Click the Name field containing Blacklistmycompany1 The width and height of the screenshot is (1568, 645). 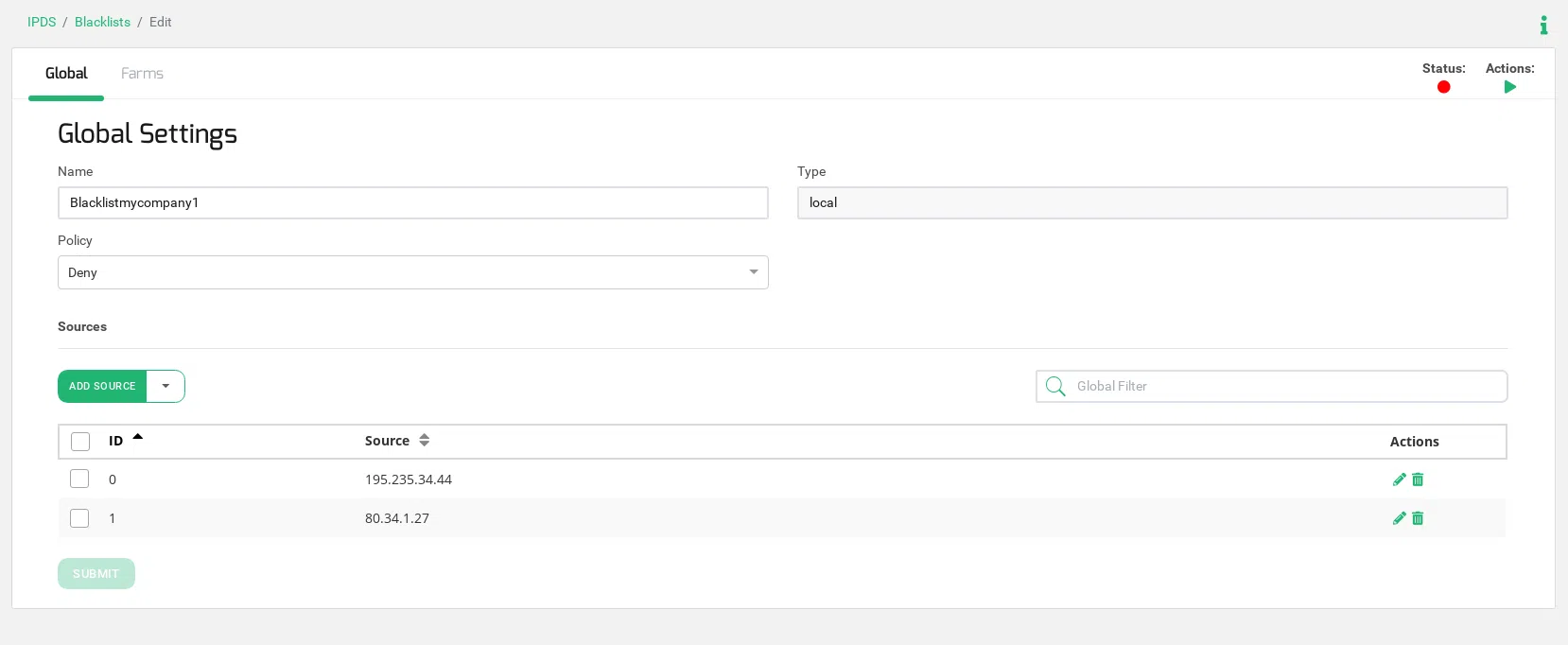(412, 202)
